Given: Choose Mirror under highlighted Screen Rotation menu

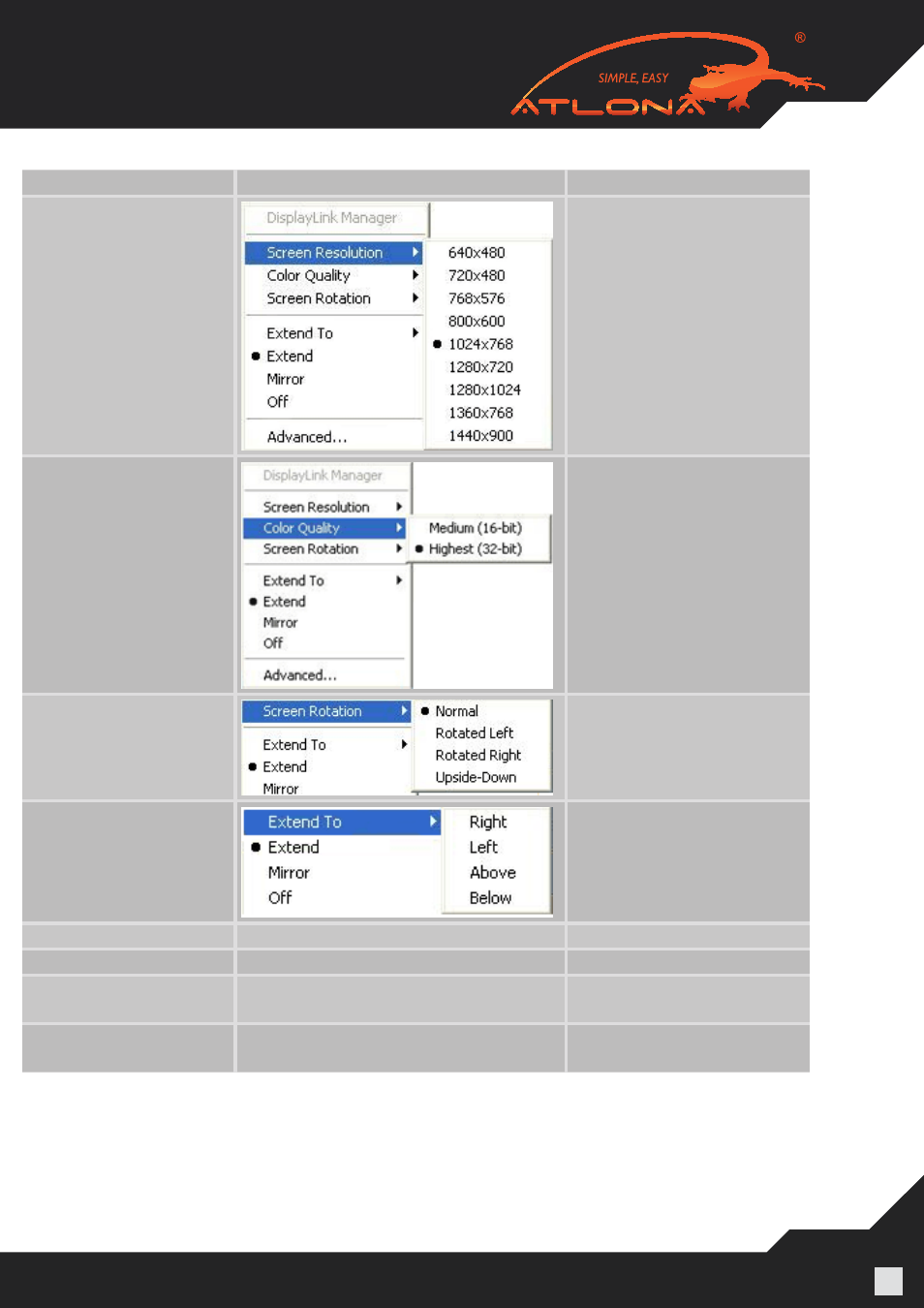Looking at the screenshot, I should point(281,789).
